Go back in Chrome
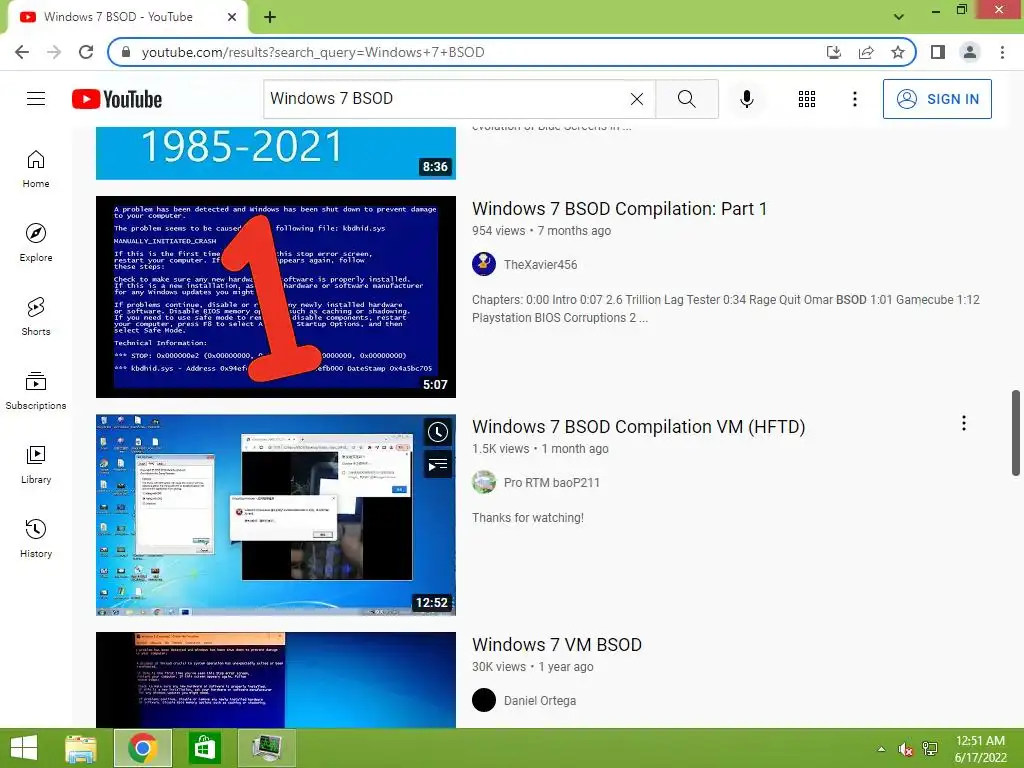This screenshot has width=1024, height=768. [x=22, y=52]
